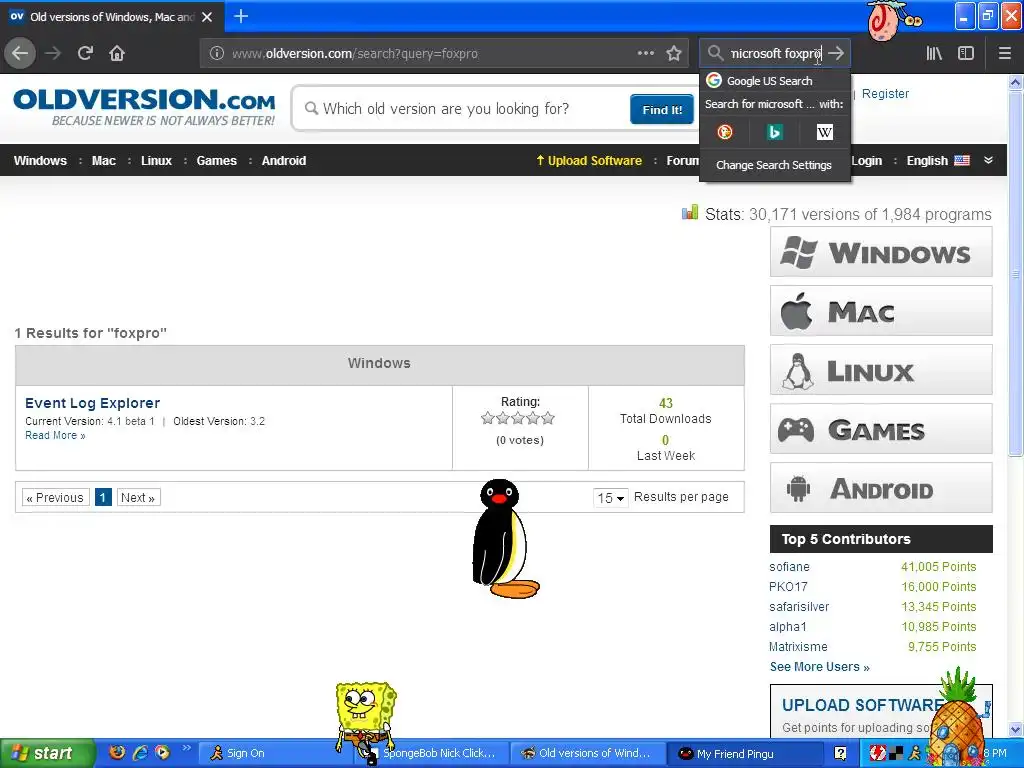Viewport: 1024px width, 768px height.
Task: Click the browser forward arrow
Action: click(53, 54)
